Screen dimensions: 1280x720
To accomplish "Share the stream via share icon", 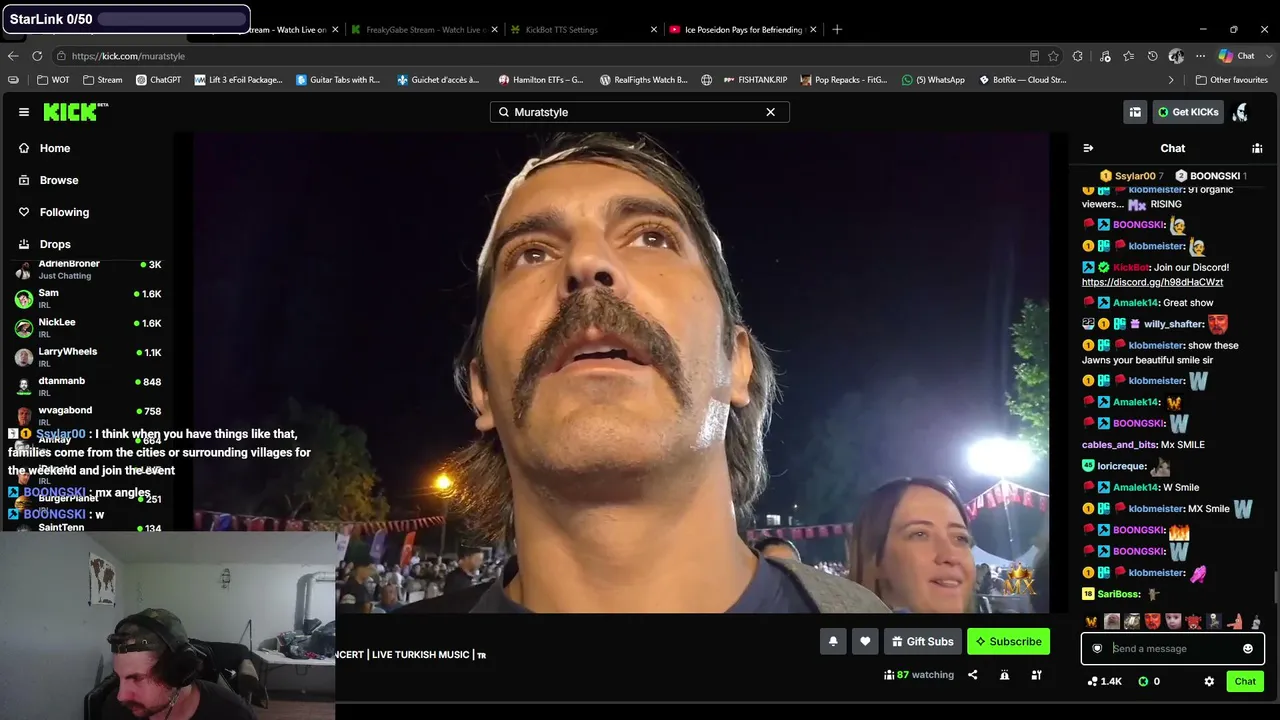I will (x=972, y=675).
